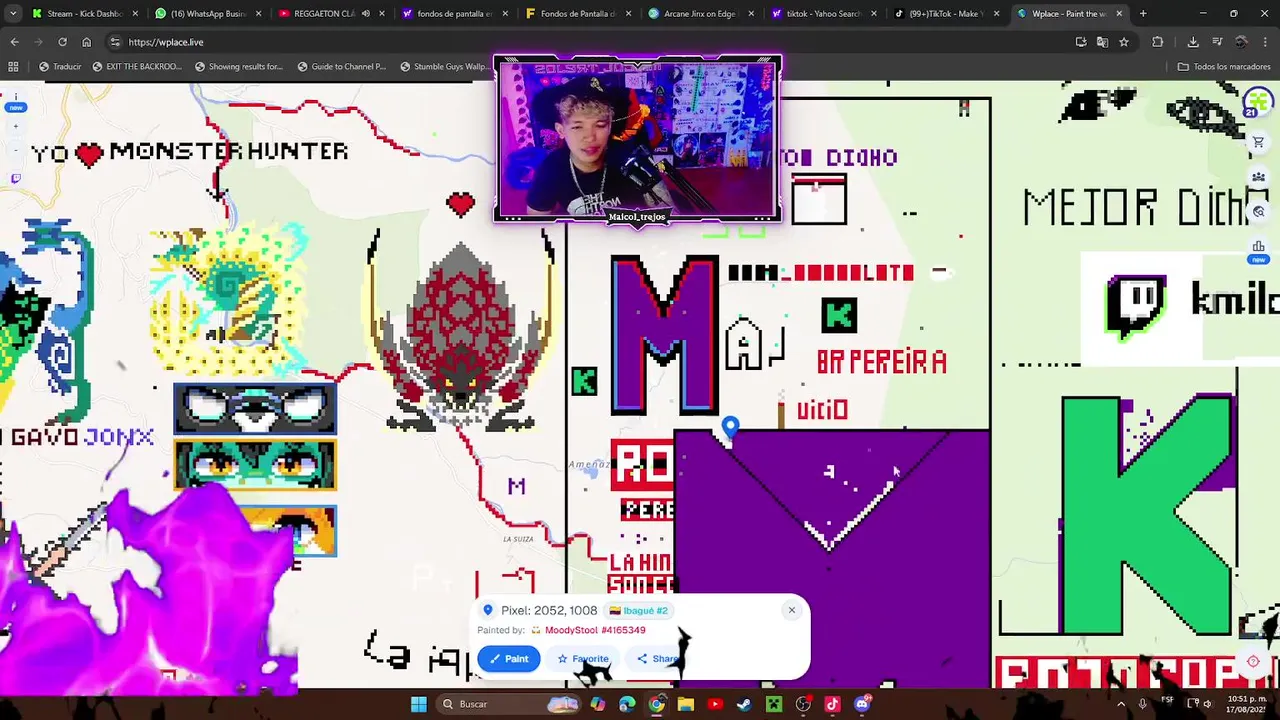Mute the audio icon on REGGAETON tab
The height and width of the screenshot is (720, 1280).
point(366,14)
